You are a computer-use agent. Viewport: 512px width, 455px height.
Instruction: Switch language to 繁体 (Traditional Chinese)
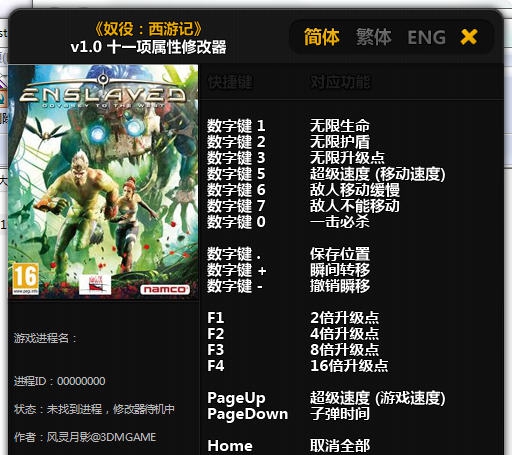pos(373,37)
